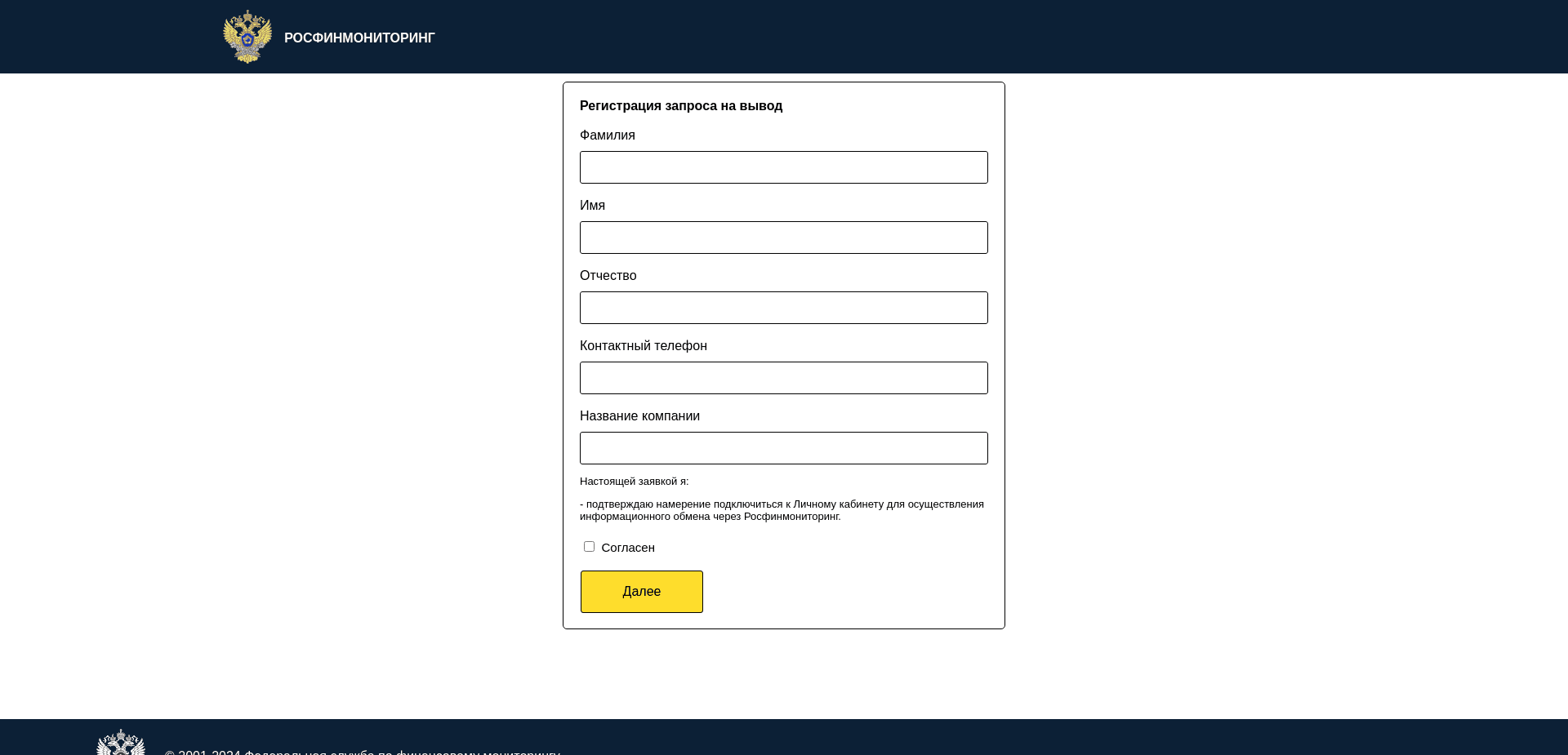Click the form title Регистрация запроса на вывод
The height and width of the screenshot is (755, 1568).
point(681,105)
